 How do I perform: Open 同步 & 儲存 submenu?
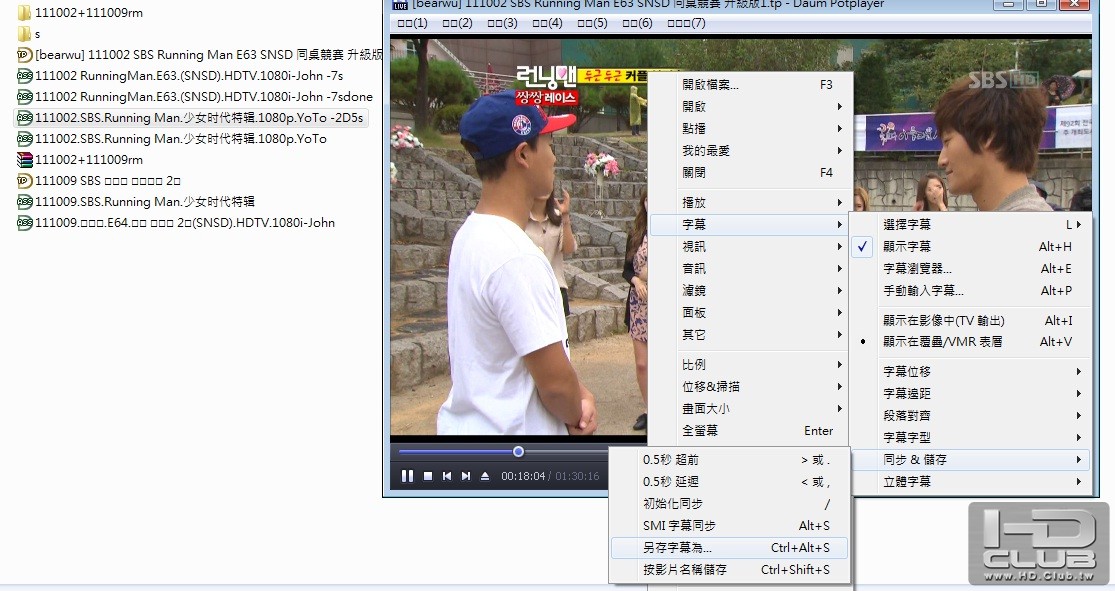(x=970, y=459)
